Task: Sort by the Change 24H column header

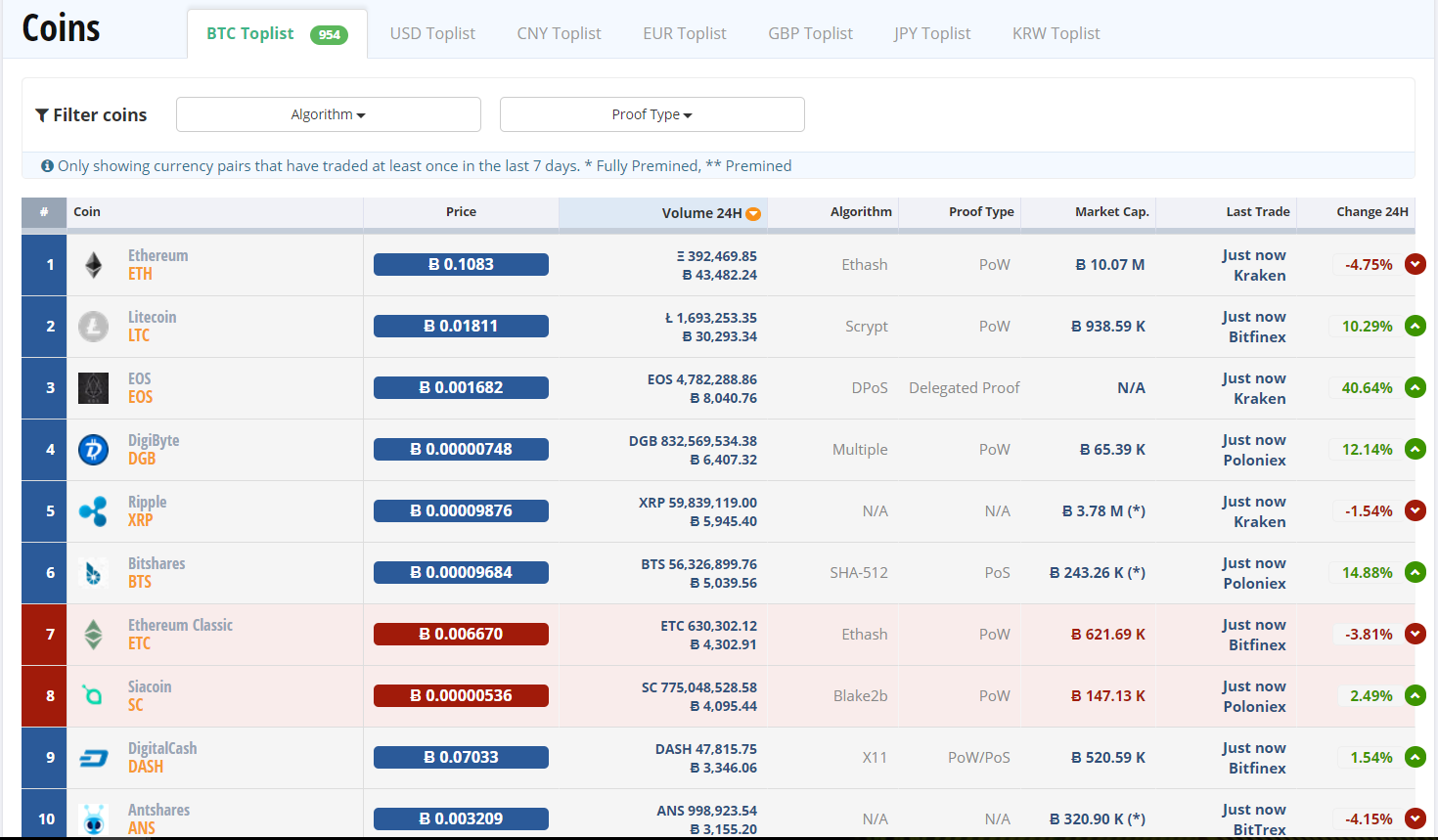Action: [x=1356, y=212]
